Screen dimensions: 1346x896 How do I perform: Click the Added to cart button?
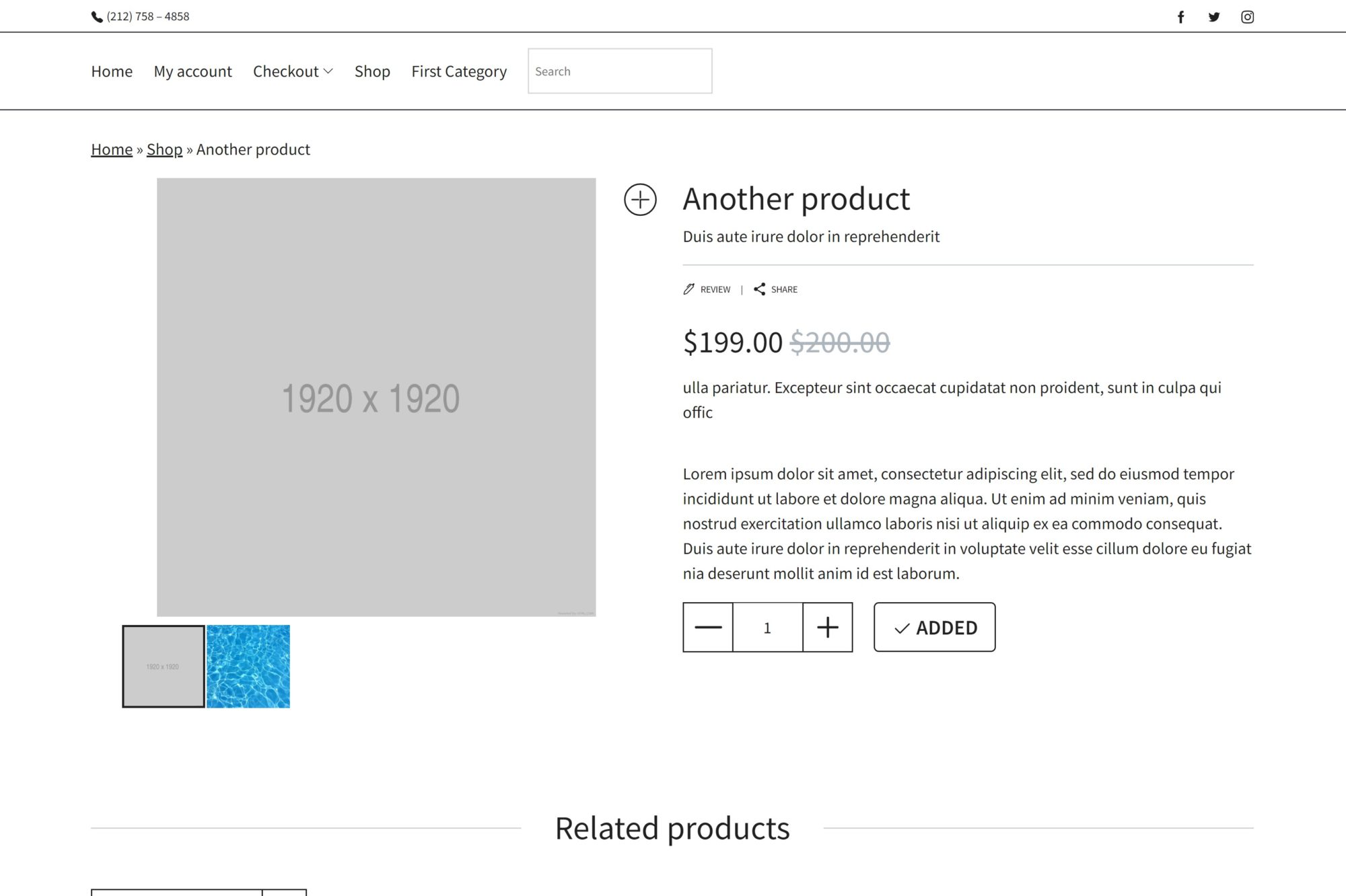point(935,627)
